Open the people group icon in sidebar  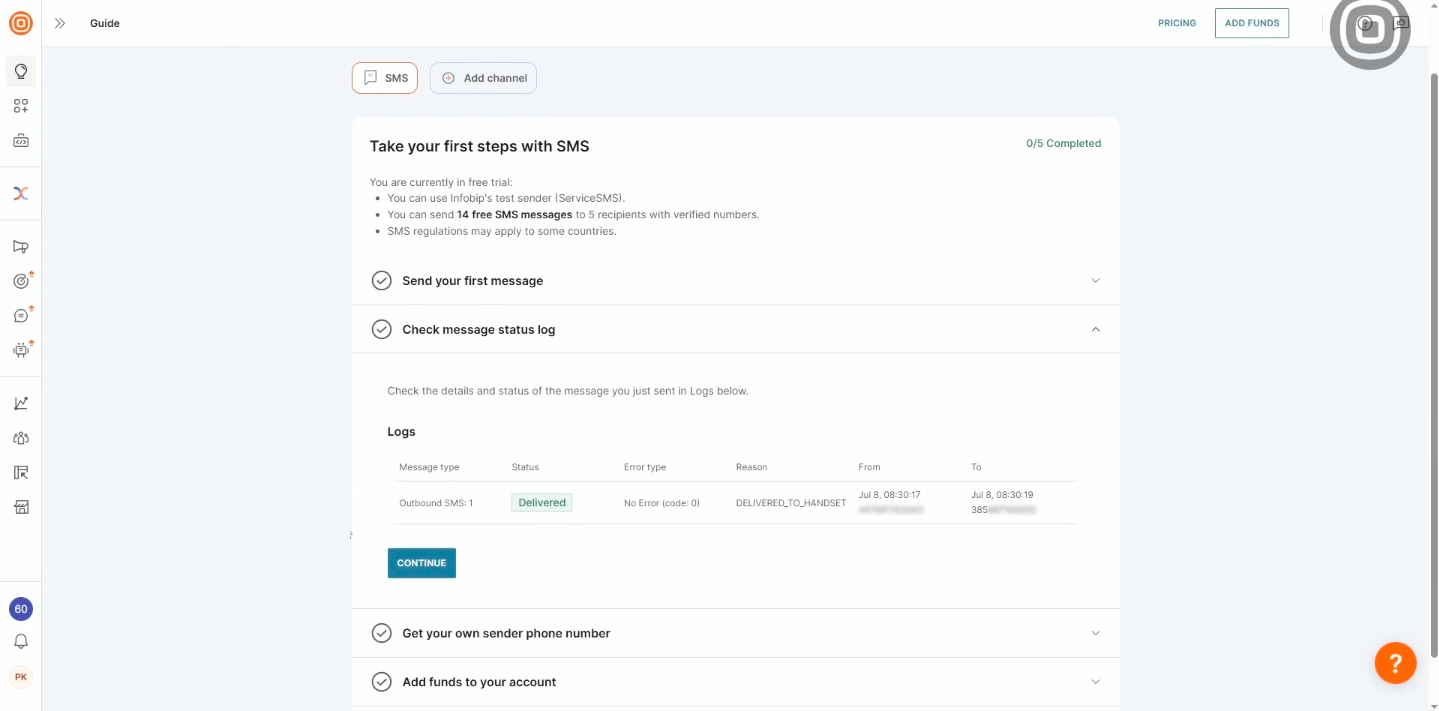coord(20,438)
